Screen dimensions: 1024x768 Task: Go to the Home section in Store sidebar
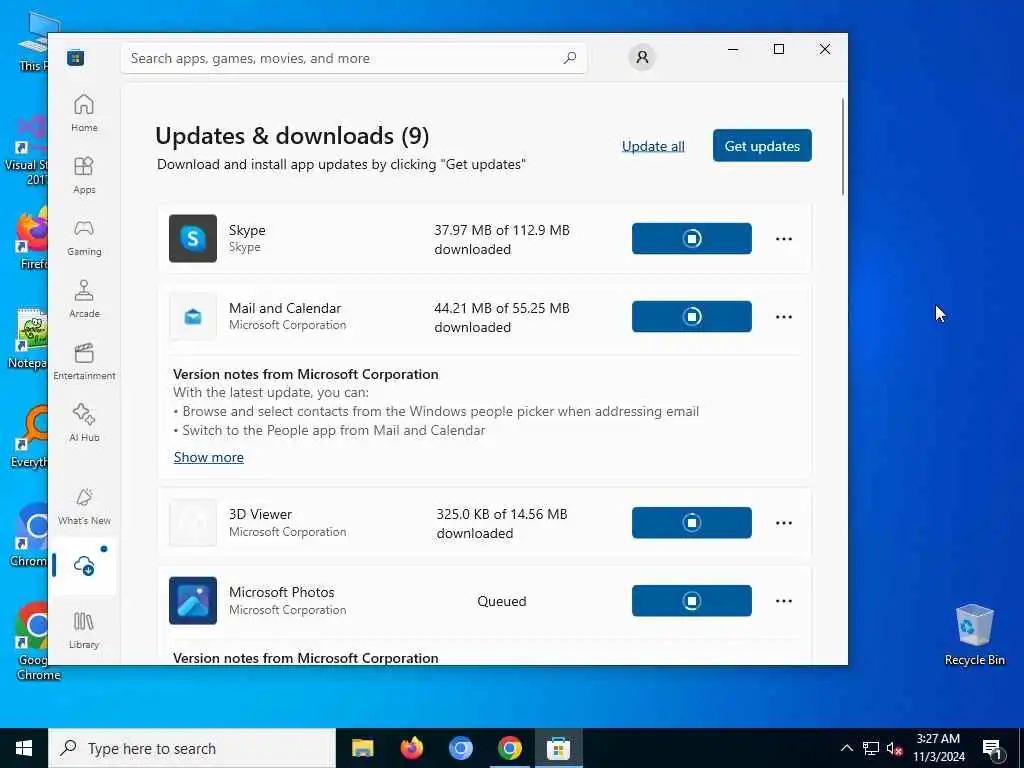point(84,113)
